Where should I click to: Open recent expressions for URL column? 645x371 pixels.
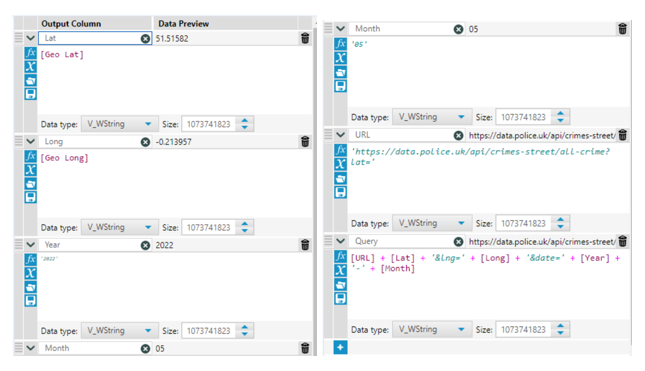coord(340,178)
